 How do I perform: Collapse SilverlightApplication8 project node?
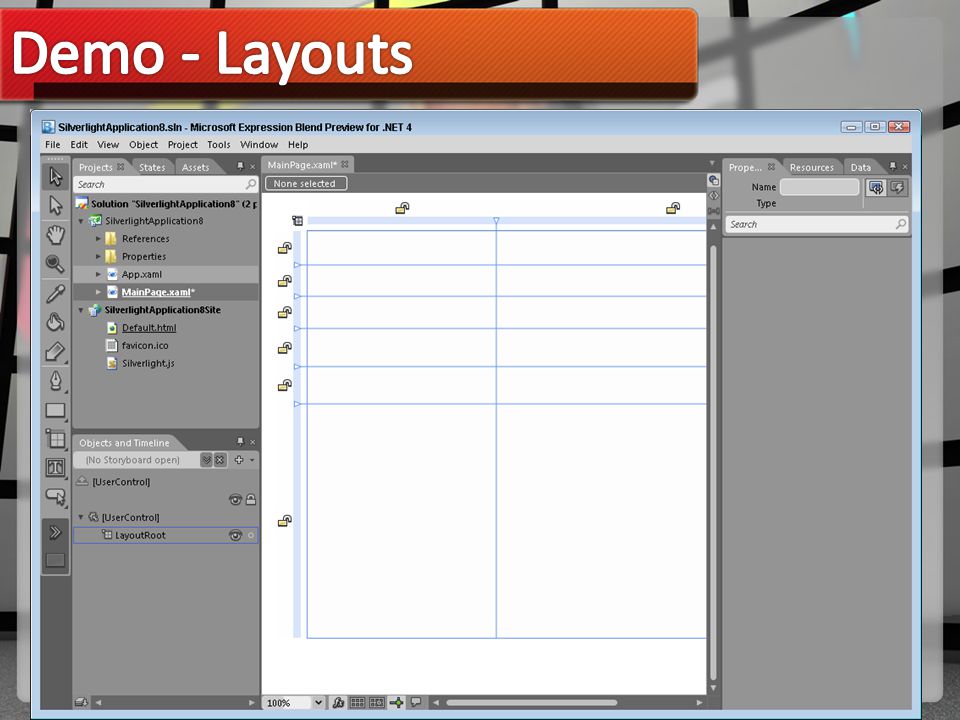click(x=81, y=221)
